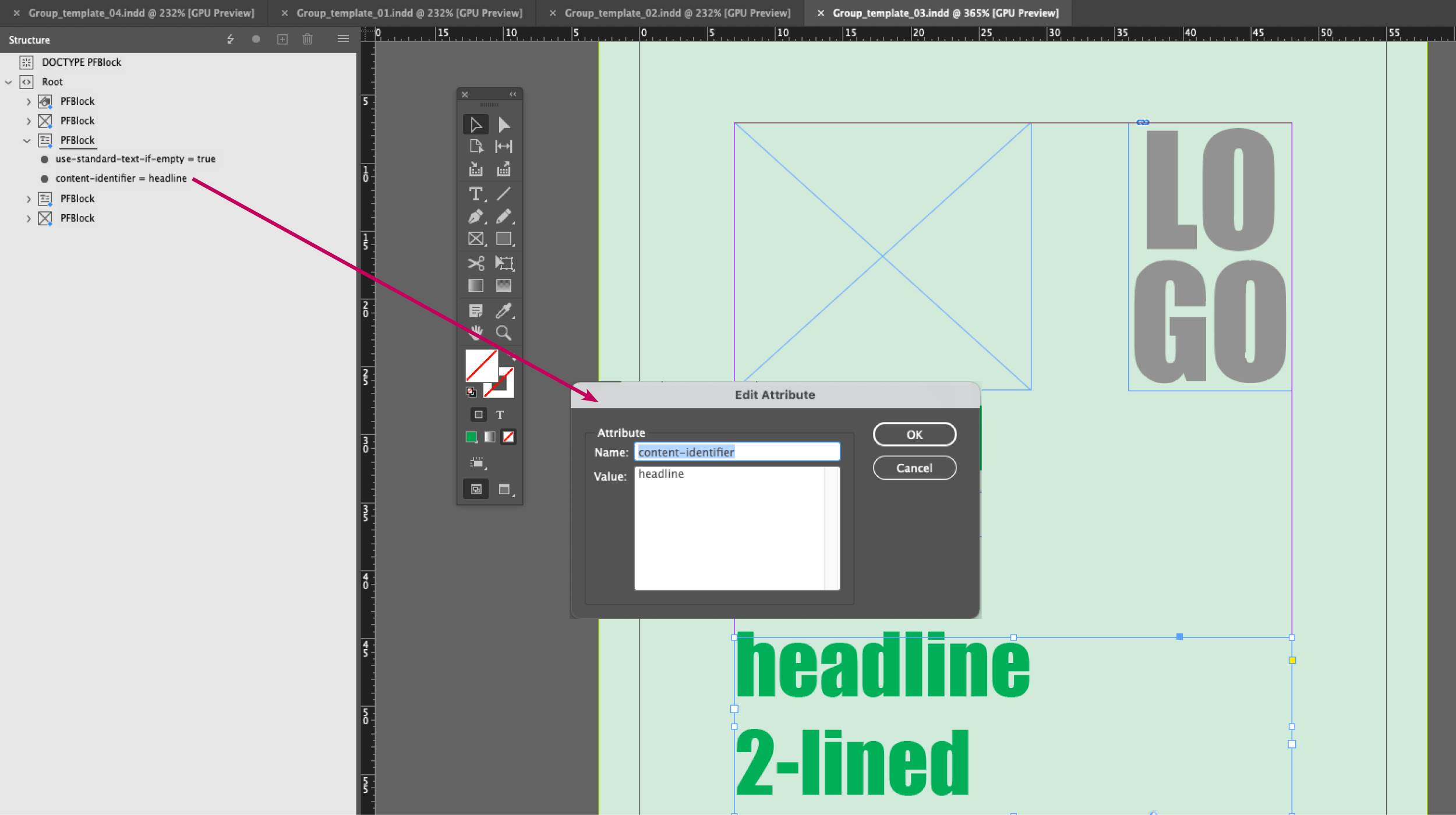Image resolution: width=1456 pixels, height=815 pixels.
Task: Select the Eyedropper tool
Action: pyautogui.click(x=503, y=310)
